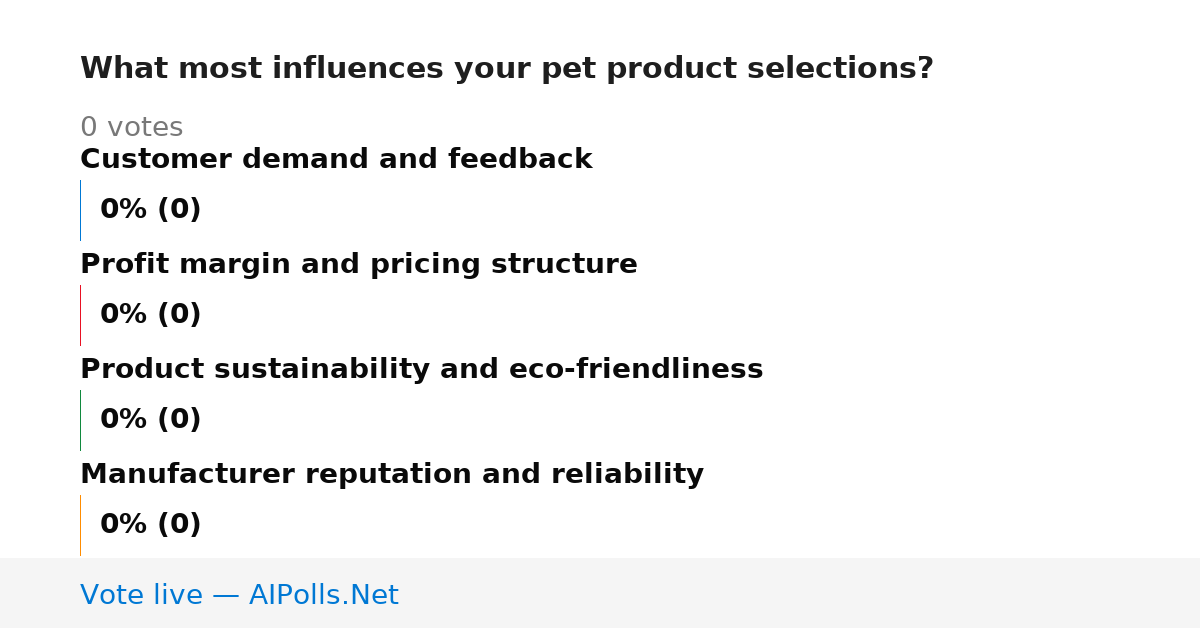This screenshot has width=1200, height=628.
Task: Click the poll question title
Action: click(506, 69)
